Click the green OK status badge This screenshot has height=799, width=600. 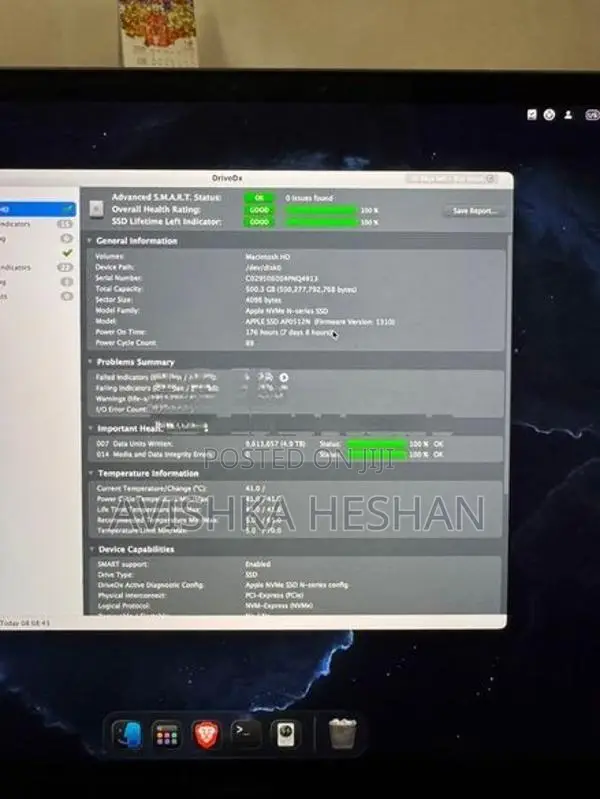point(259,198)
